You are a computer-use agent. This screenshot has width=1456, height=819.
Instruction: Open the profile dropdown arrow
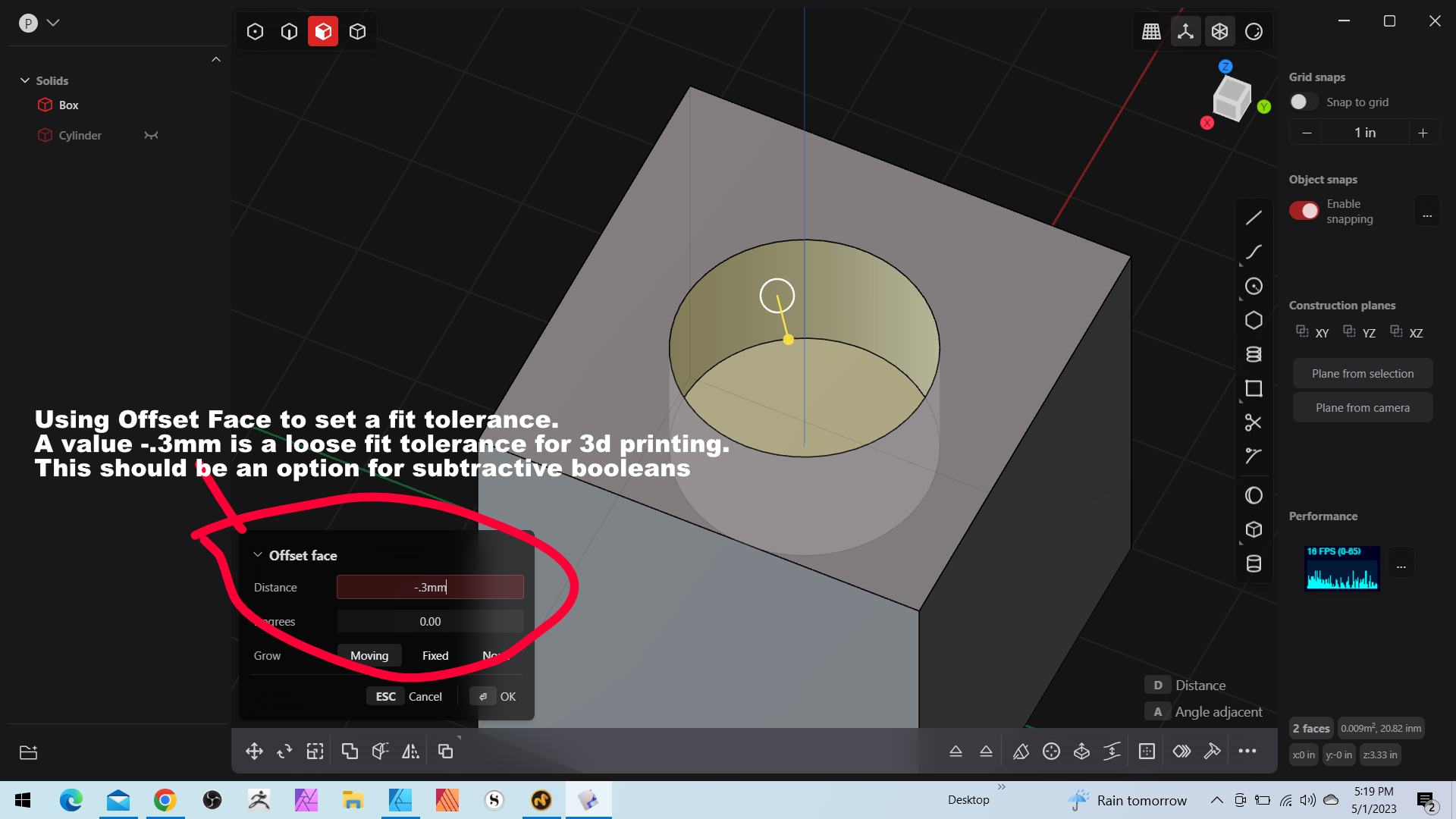click(x=53, y=23)
